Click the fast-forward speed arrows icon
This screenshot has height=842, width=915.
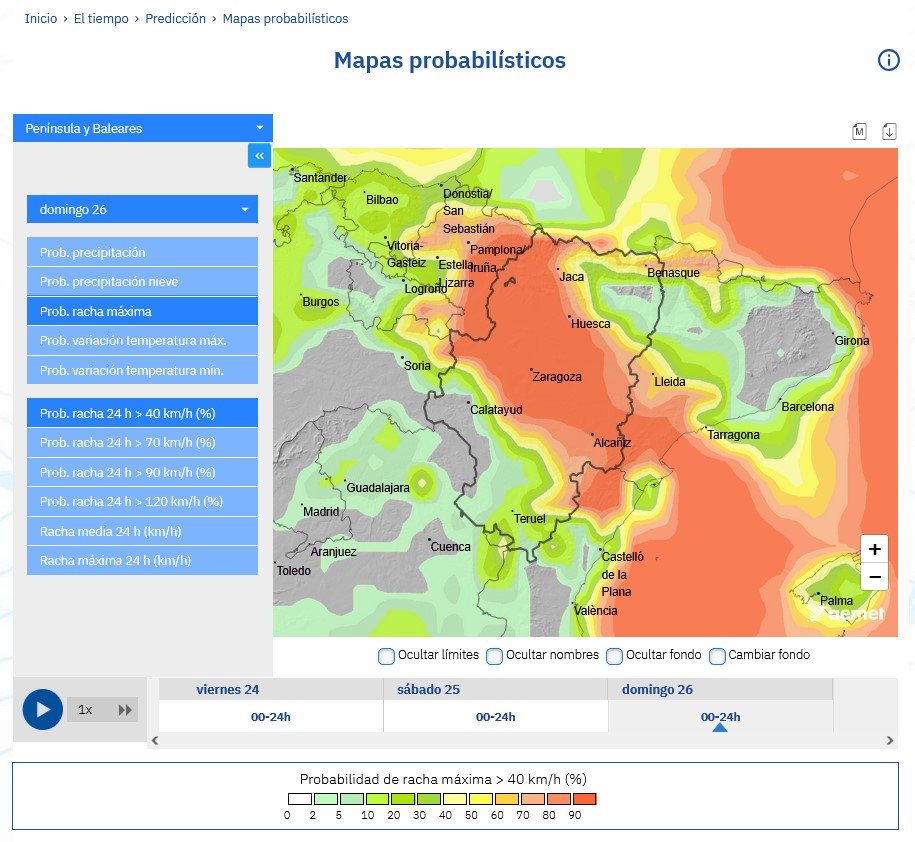[x=125, y=710]
